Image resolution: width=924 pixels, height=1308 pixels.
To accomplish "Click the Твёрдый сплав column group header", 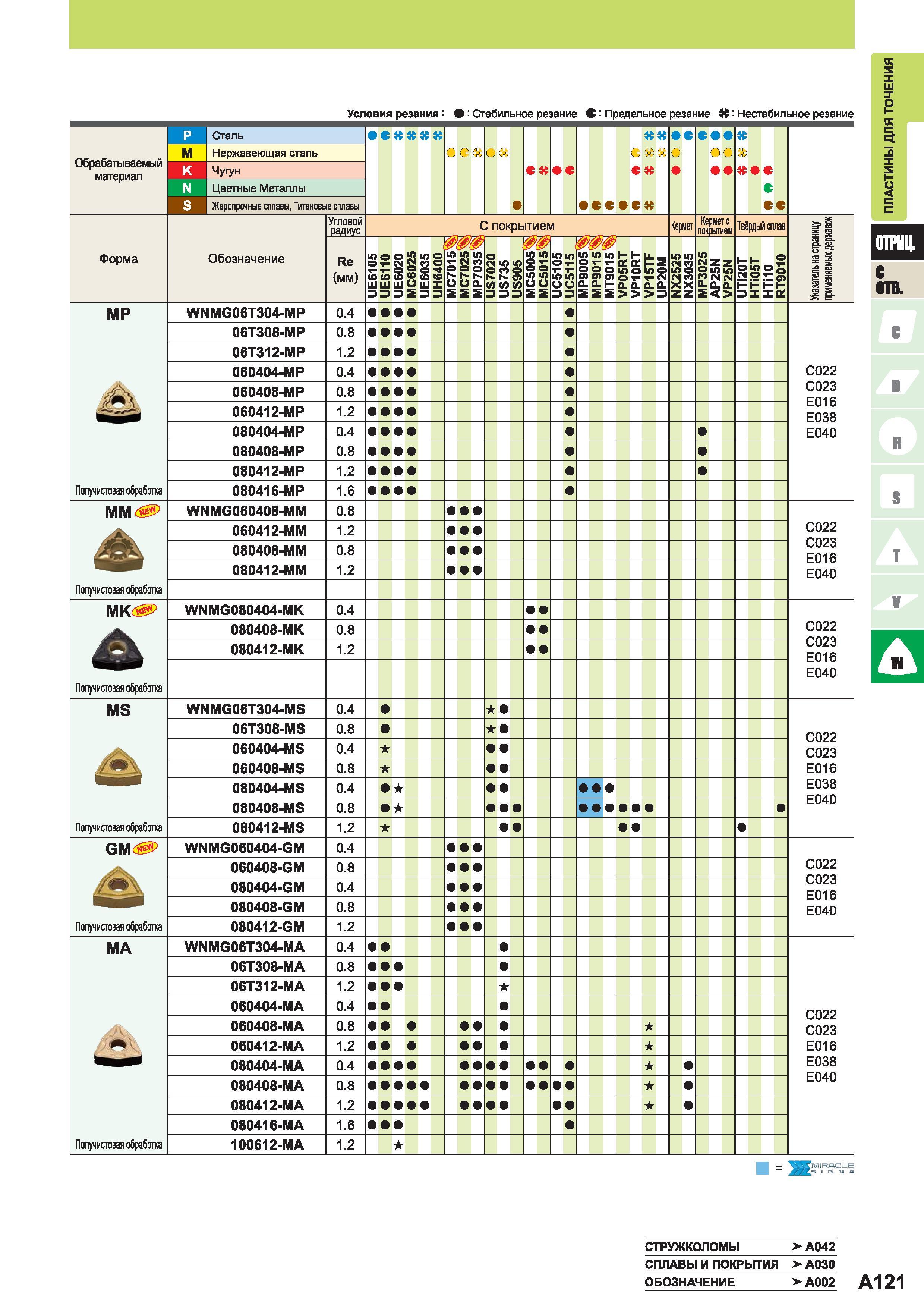I will pyautogui.click(x=761, y=226).
